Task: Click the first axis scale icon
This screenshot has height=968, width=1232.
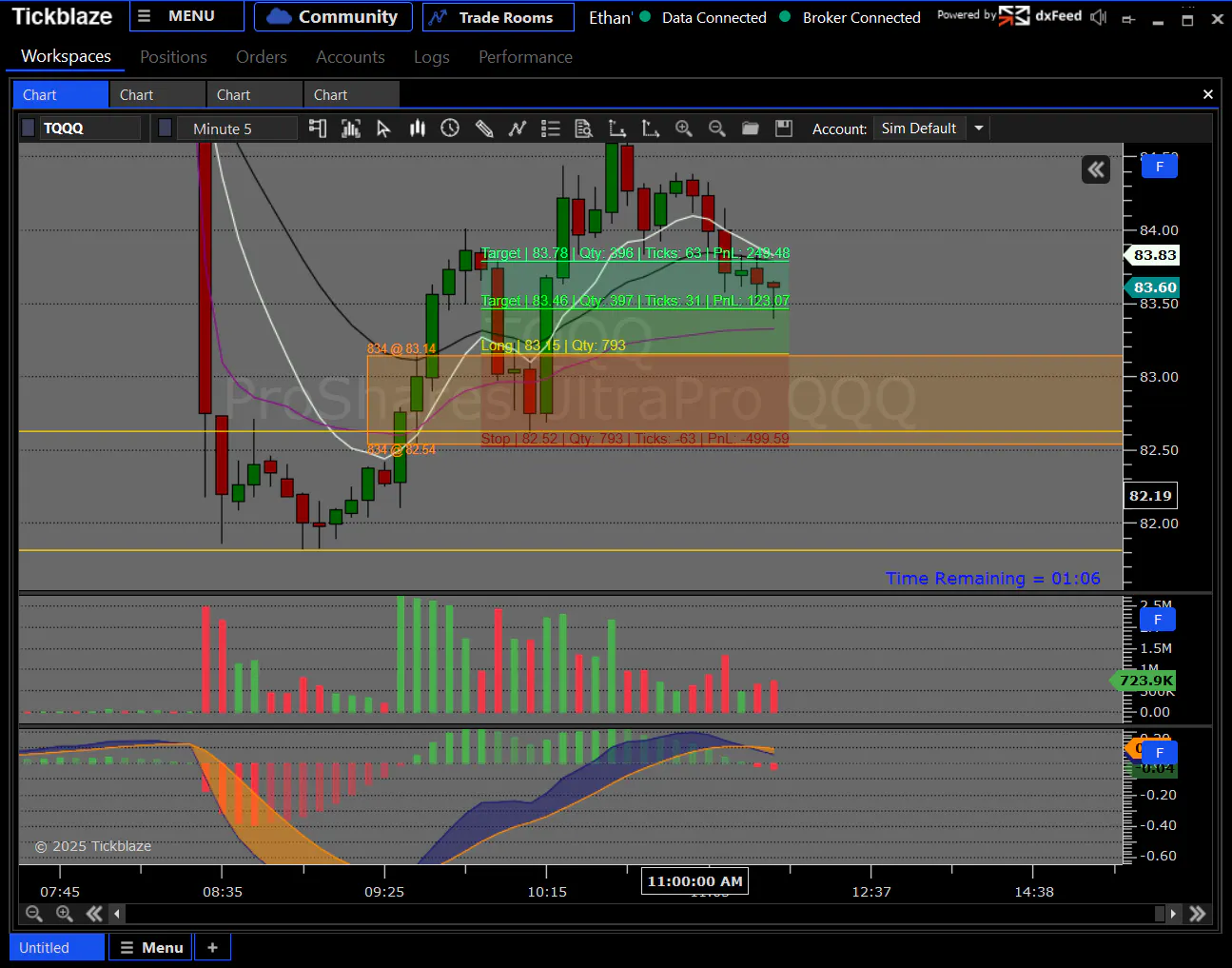Action: (617, 128)
